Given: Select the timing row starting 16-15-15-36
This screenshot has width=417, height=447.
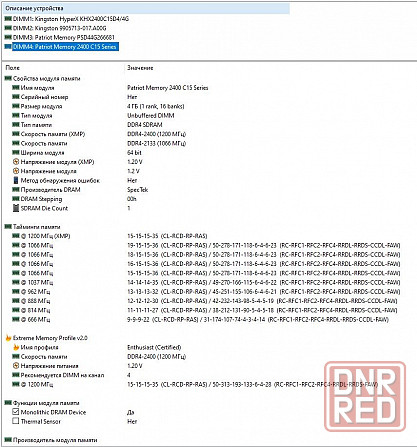Looking at the screenshot, I should [263, 264].
